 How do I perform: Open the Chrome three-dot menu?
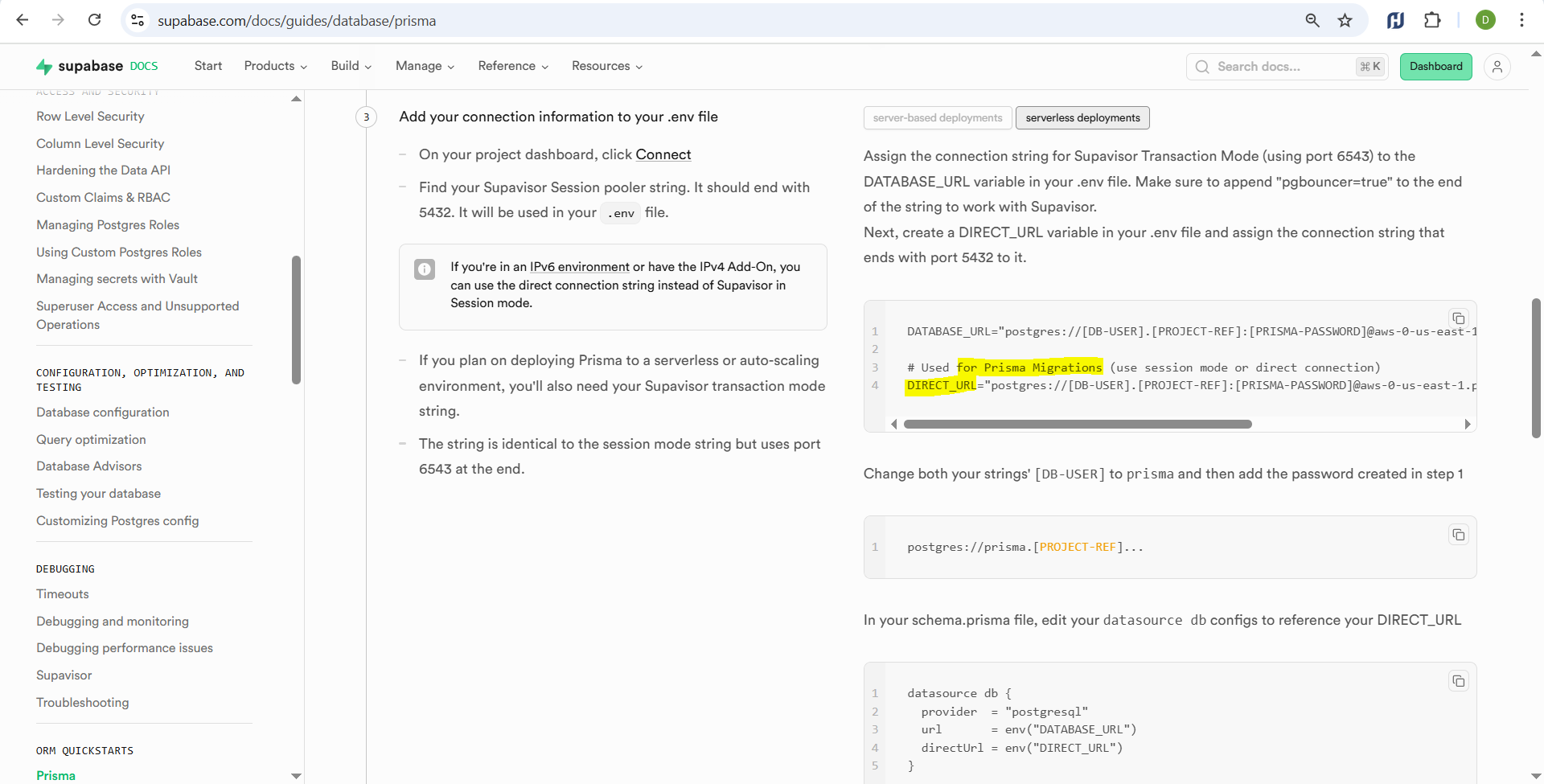1521,20
